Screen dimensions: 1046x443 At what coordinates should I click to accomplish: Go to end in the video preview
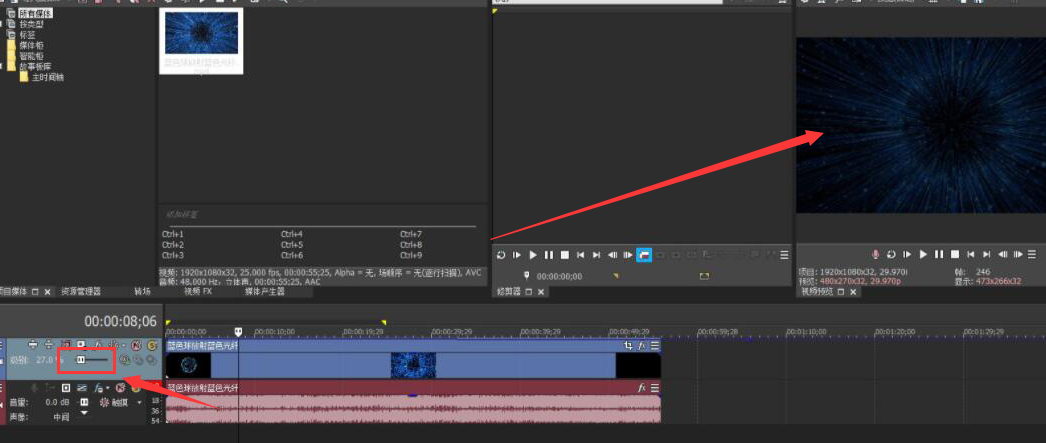pyautogui.click(x=987, y=254)
